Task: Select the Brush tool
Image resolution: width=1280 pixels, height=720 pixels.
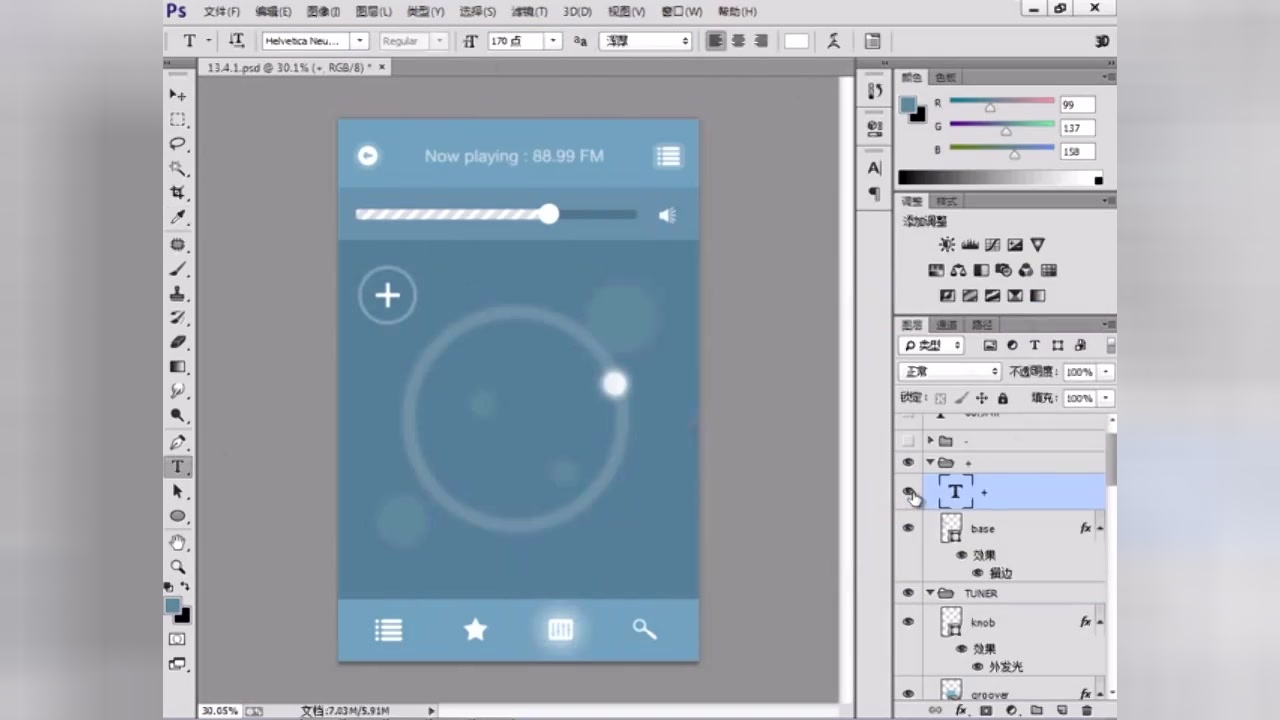Action: [x=178, y=270]
